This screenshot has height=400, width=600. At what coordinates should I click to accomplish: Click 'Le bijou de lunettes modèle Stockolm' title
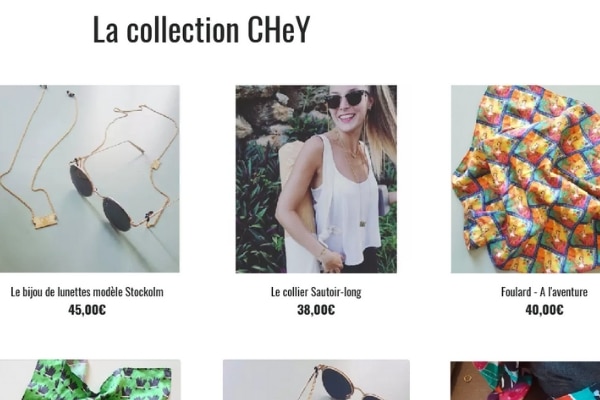click(x=87, y=292)
